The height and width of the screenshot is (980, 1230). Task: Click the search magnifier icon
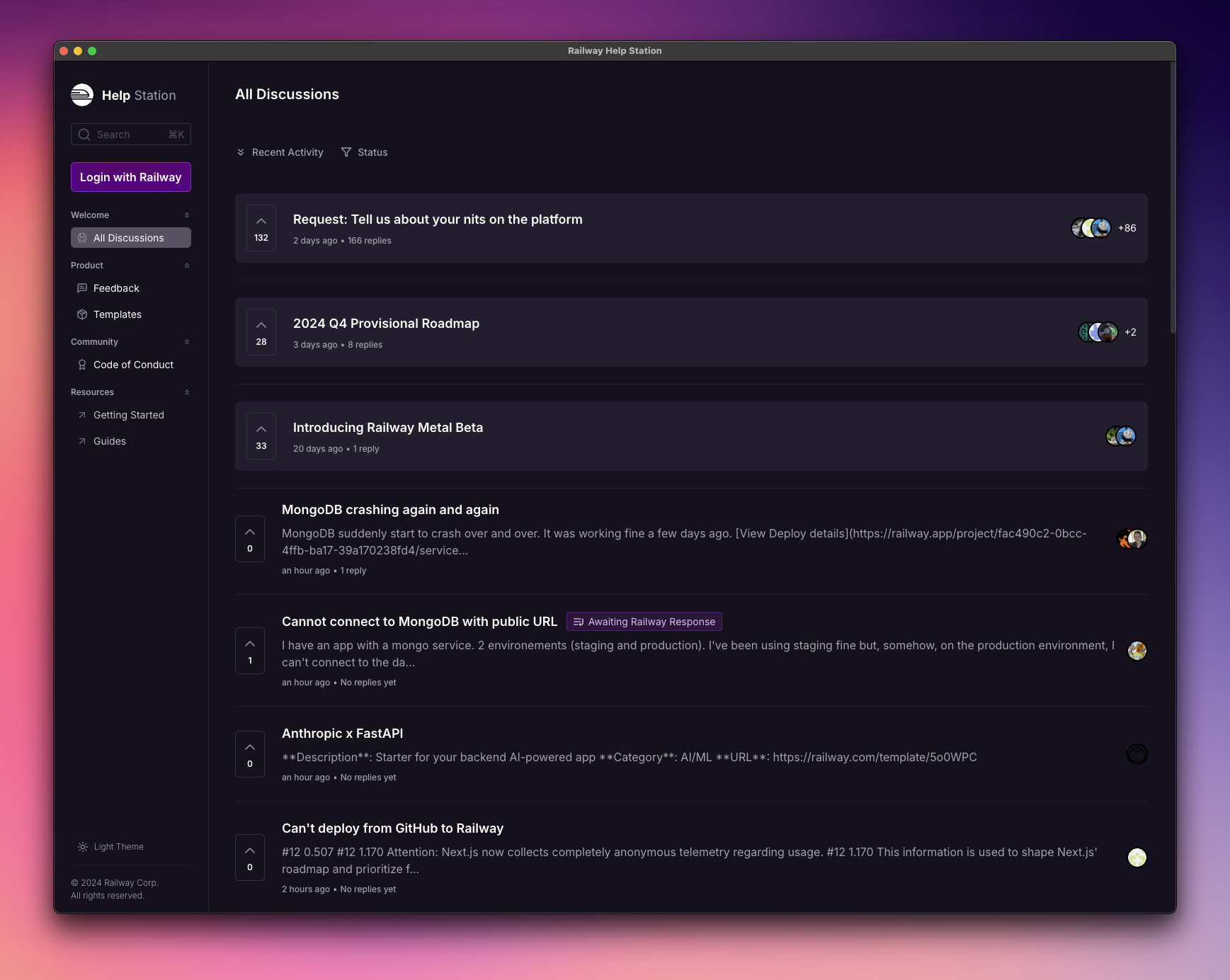coord(84,135)
